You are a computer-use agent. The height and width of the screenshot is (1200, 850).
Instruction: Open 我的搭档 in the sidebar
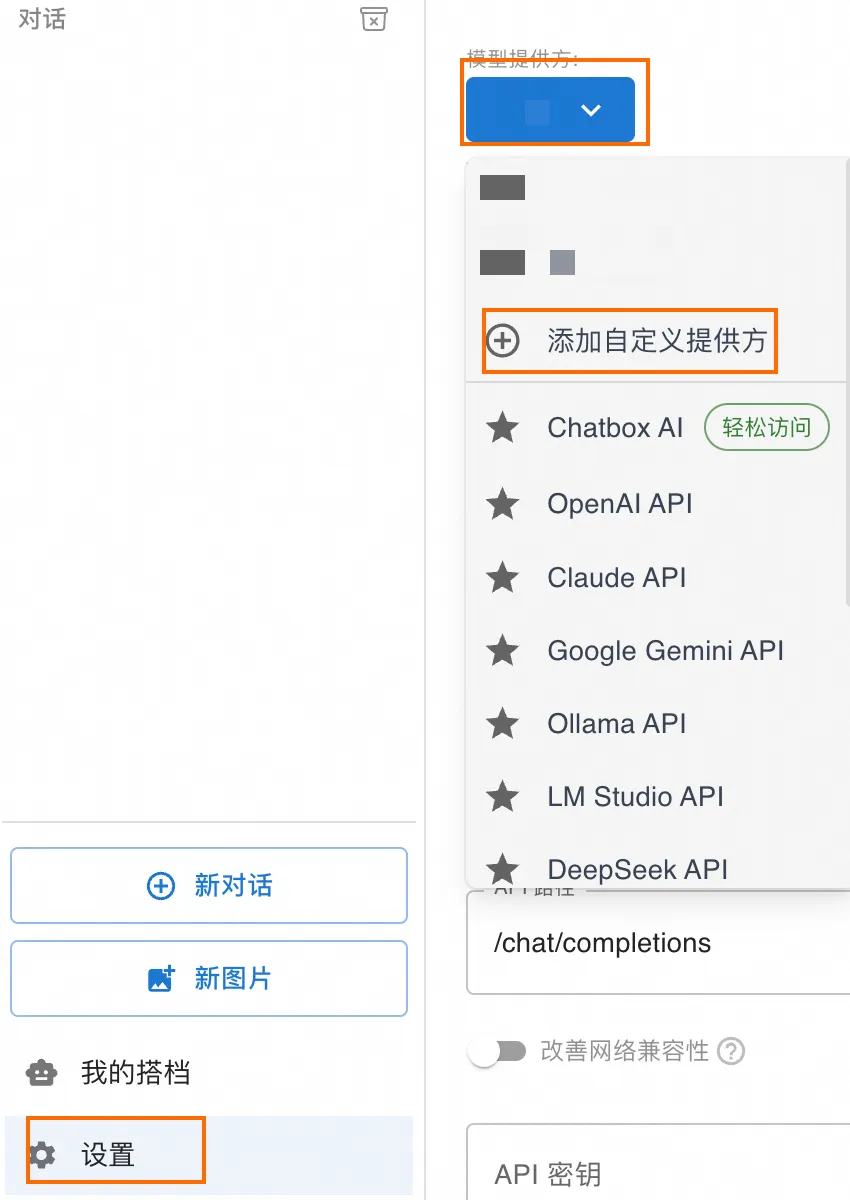(x=135, y=1073)
